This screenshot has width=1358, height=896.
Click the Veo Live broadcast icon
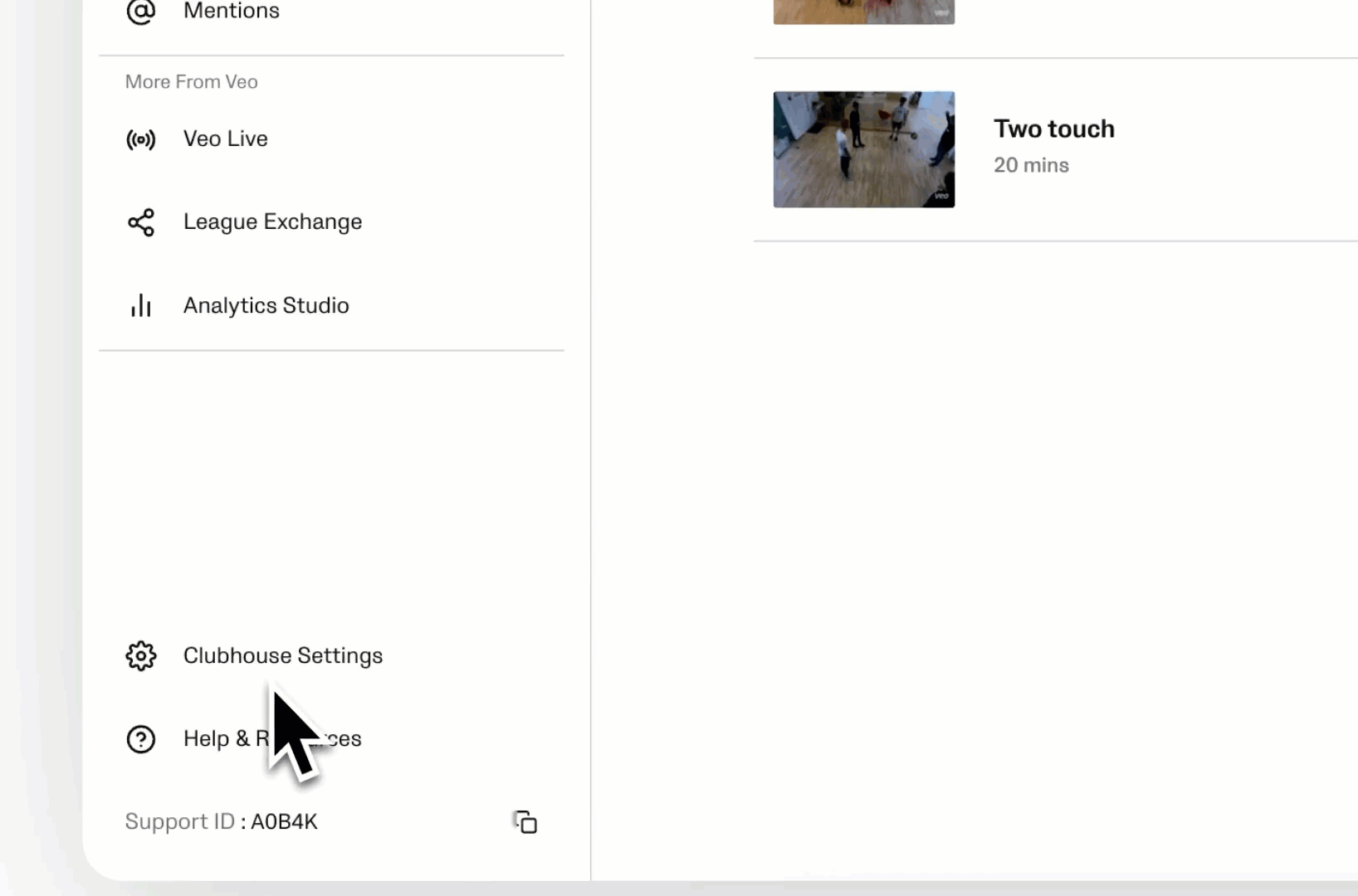(140, 139)
